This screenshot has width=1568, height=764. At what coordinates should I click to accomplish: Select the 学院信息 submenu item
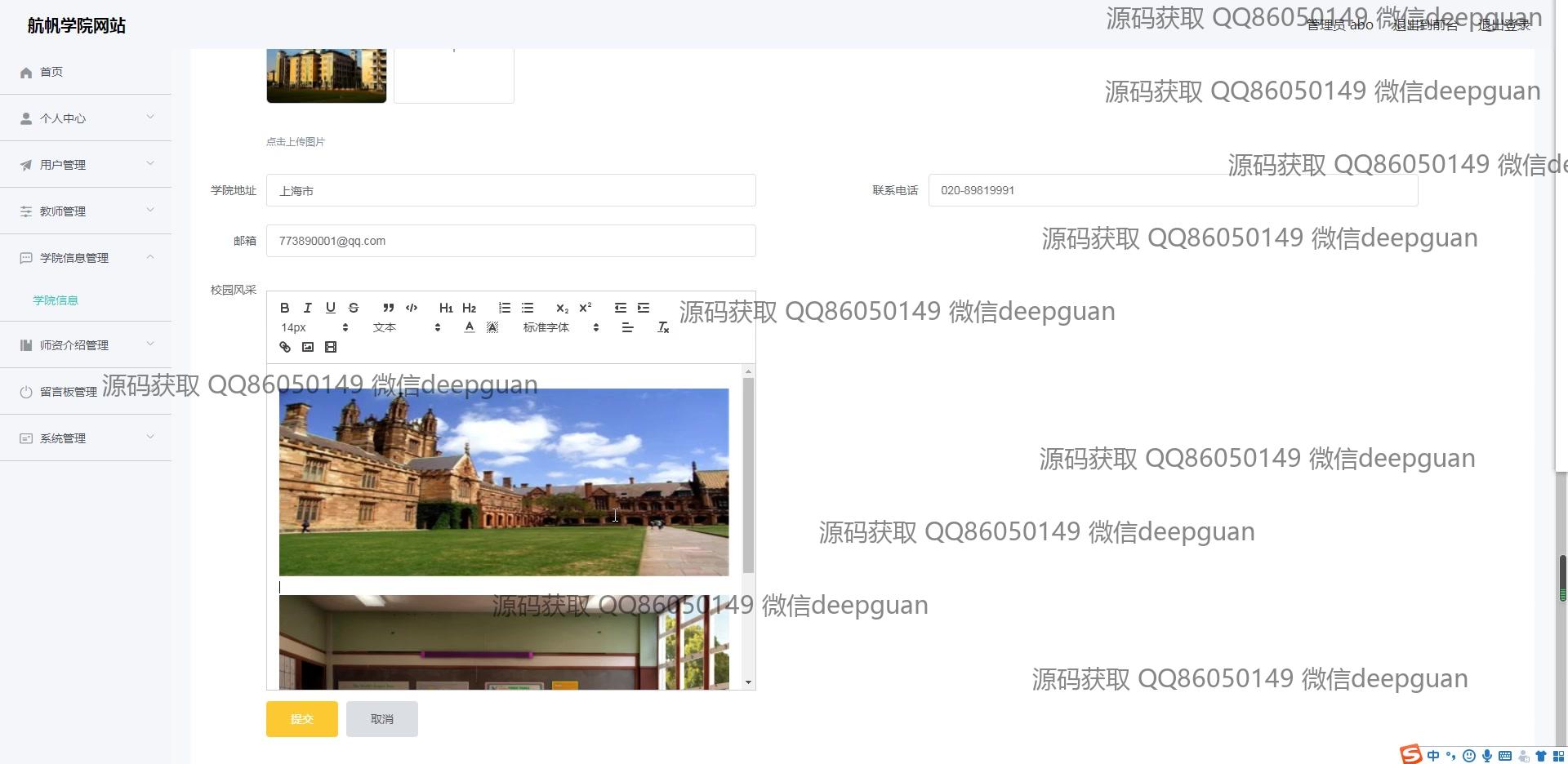coord(56,300)
